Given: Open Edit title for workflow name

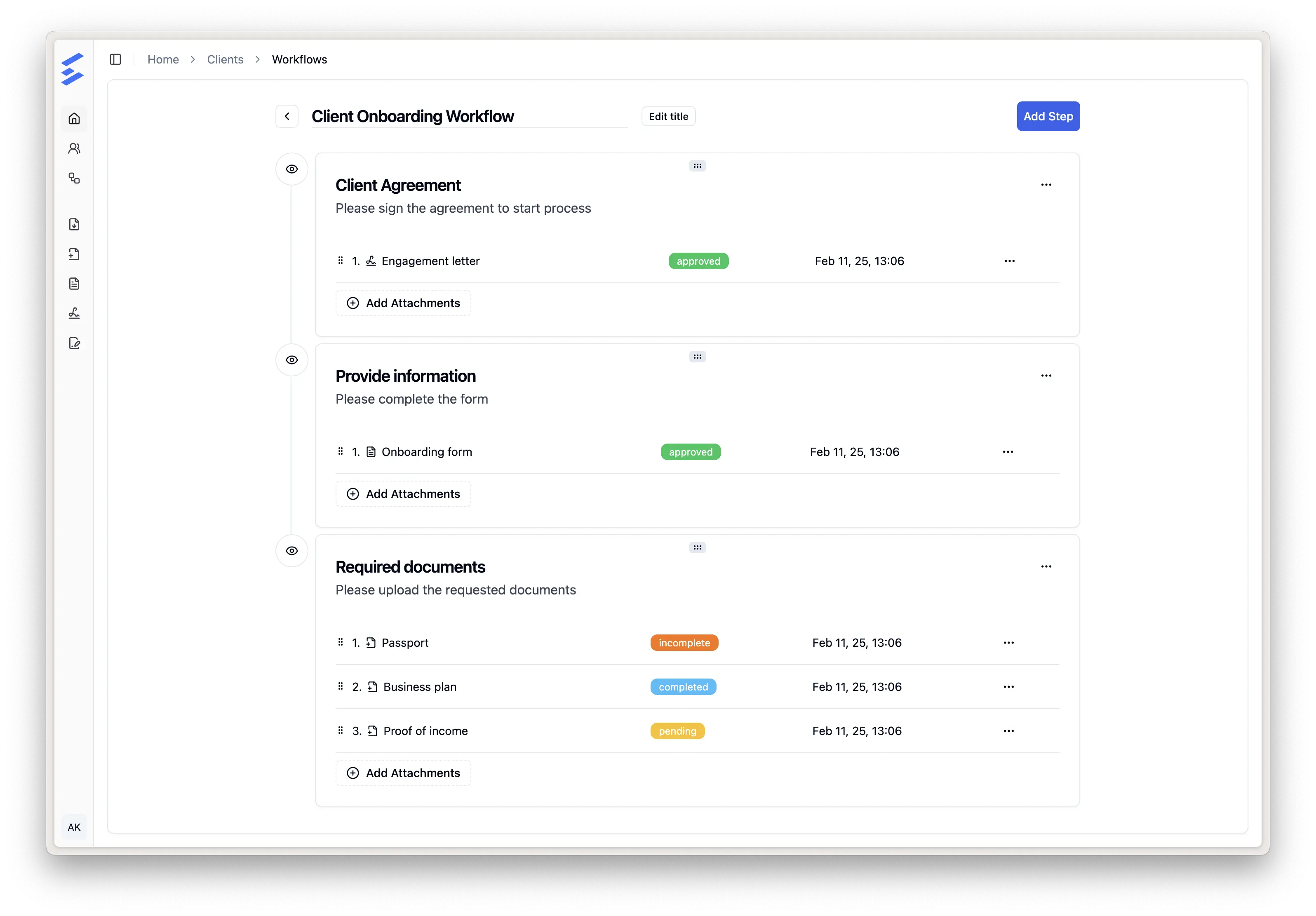Looking at the screenshot, I should pyautogui.click(x=667, y=116).
